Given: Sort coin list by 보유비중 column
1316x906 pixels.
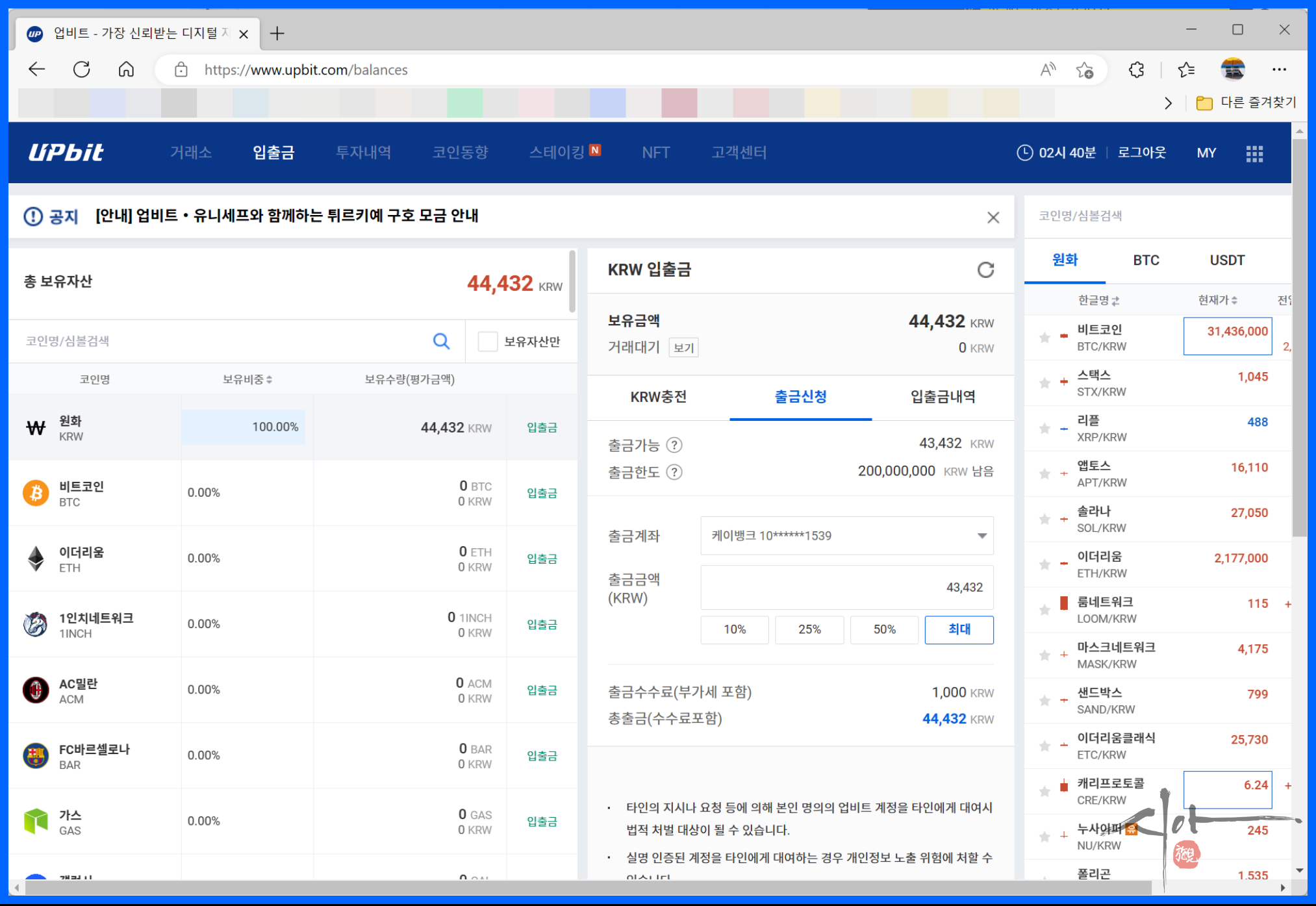Looking at the screenshot, I should [x=247, y=379].
